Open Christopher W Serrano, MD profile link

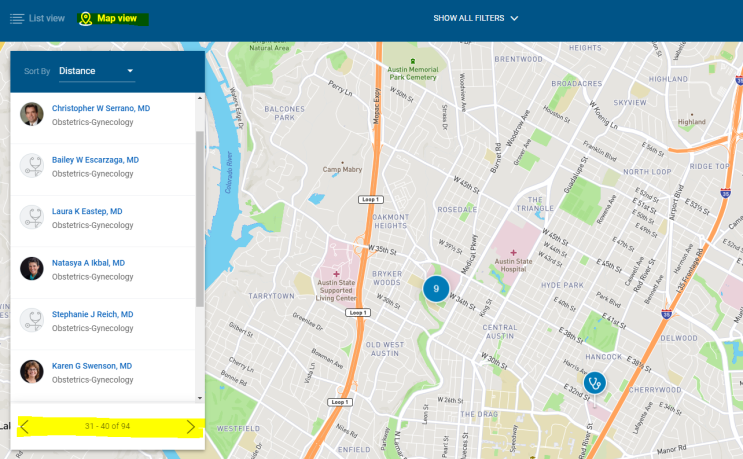point(101,108)
